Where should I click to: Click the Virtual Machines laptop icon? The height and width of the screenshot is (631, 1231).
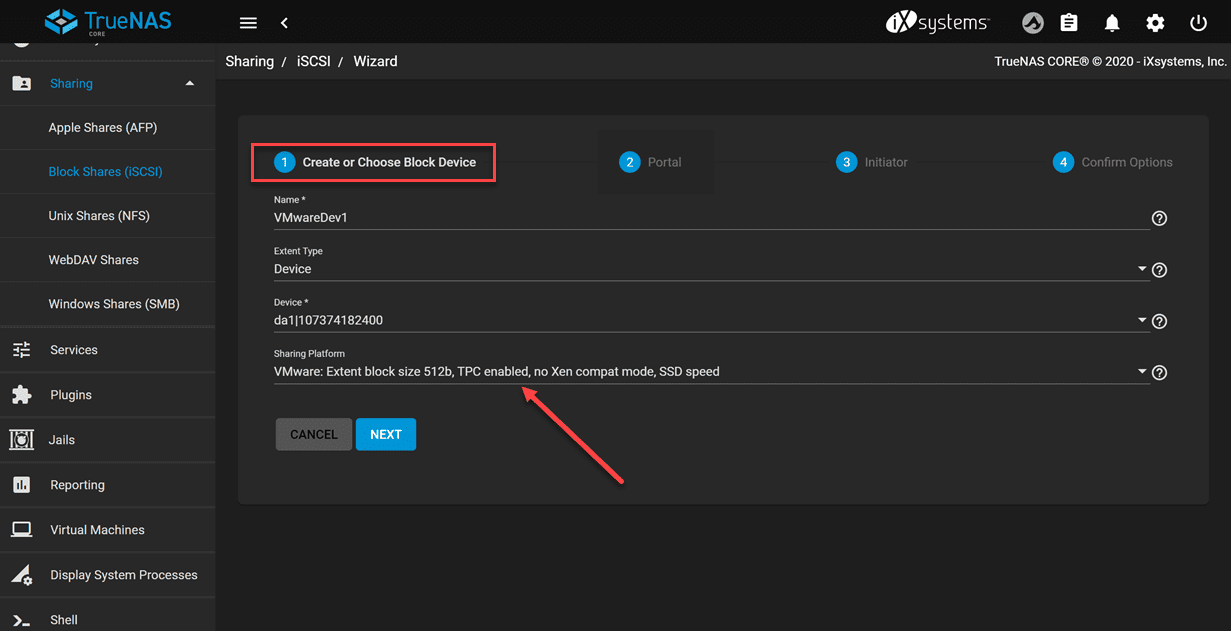(21, 530)
